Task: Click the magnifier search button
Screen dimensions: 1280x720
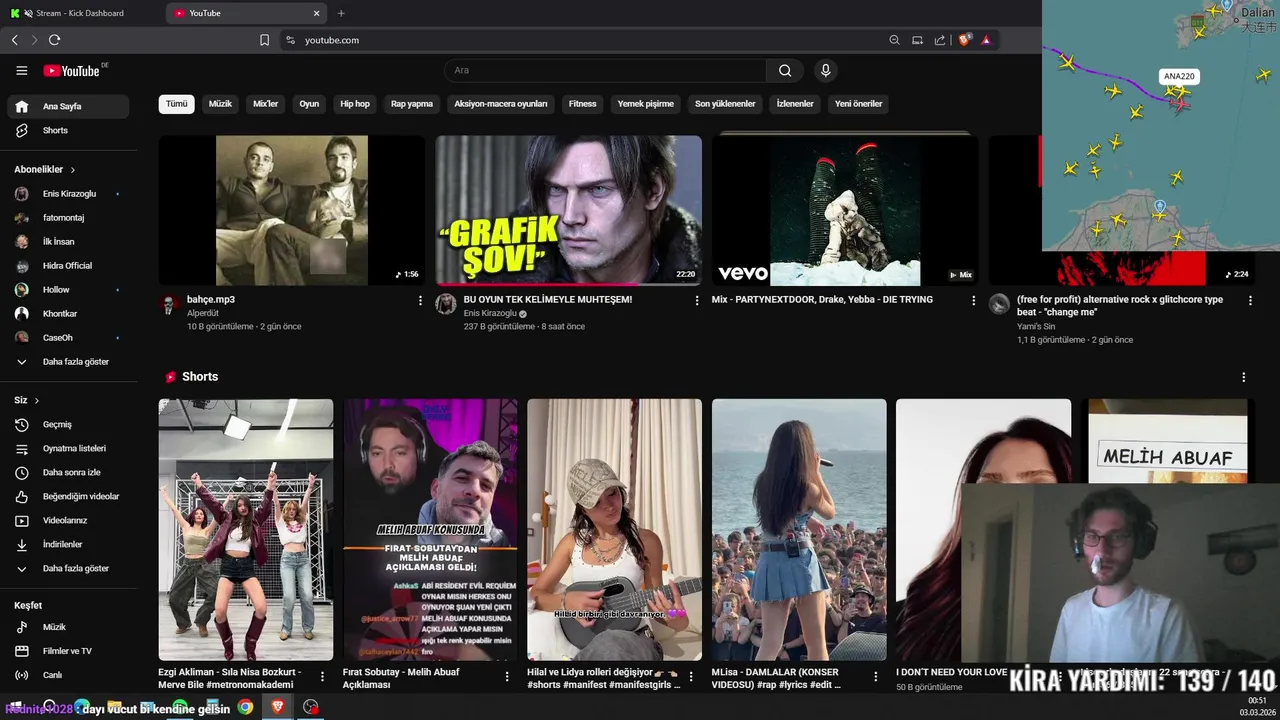Action: (785, 70)
